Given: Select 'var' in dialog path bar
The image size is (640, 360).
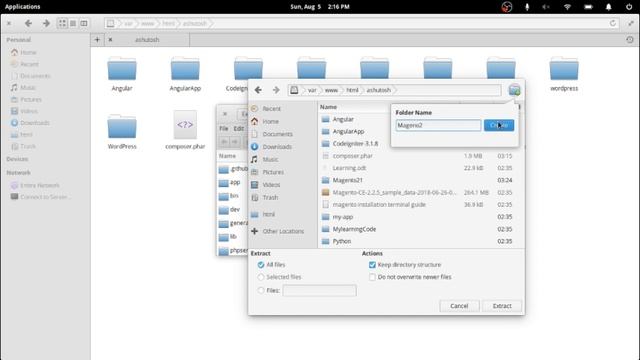Looking at the screenshot, I should click(x=312, y=90).
